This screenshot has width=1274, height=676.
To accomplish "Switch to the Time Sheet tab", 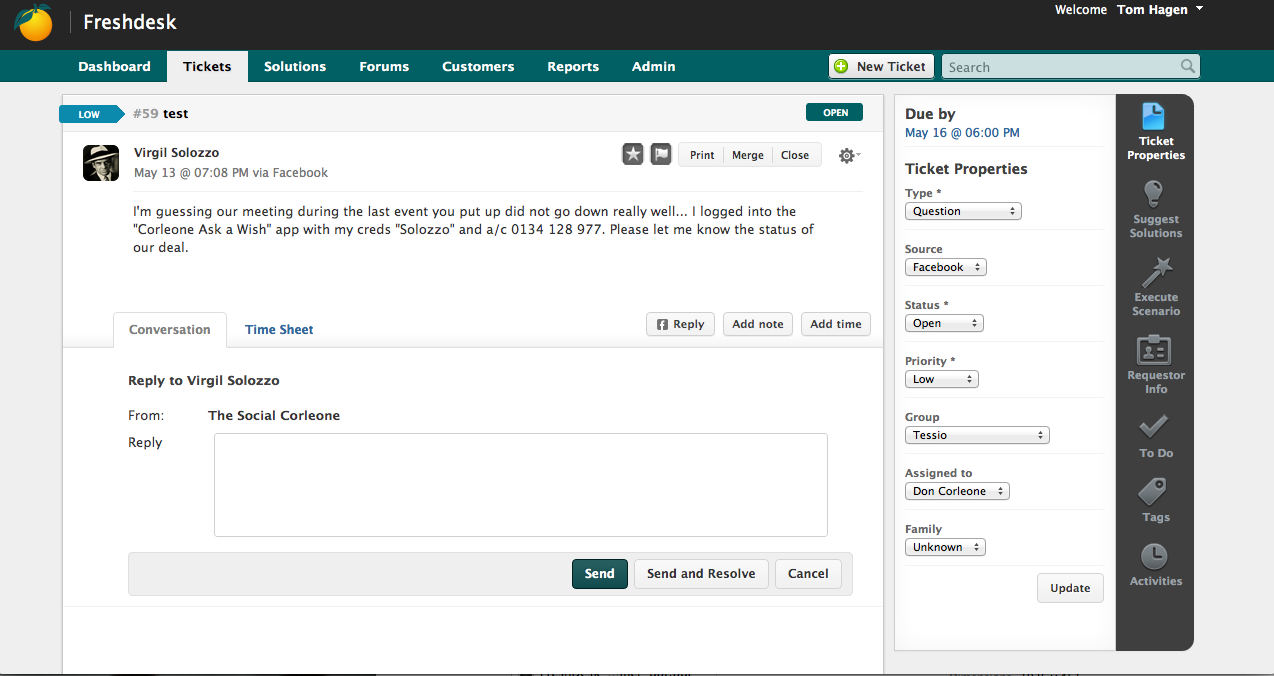I will 279,329.
